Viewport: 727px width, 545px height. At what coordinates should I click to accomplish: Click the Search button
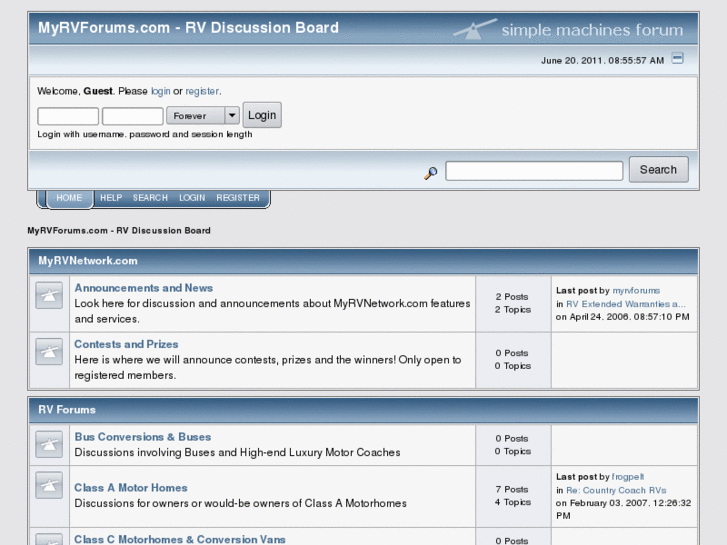click(x=658, y=170)
